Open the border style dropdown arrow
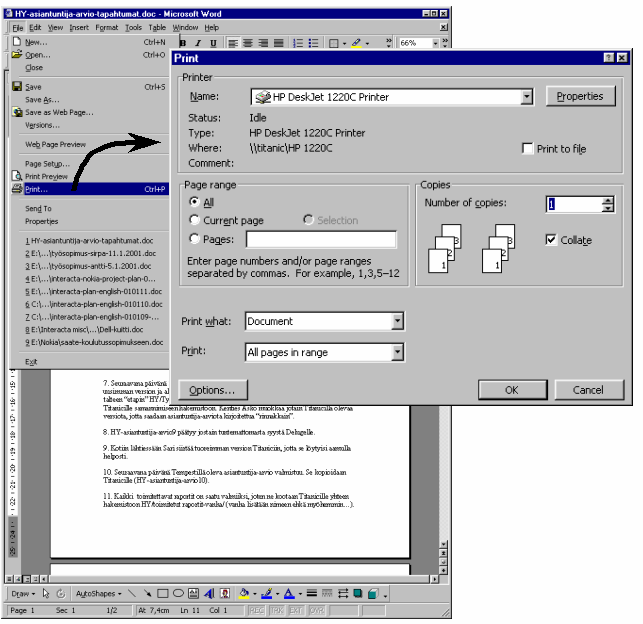This screenshot has height=624, width=643. (344, 43)
